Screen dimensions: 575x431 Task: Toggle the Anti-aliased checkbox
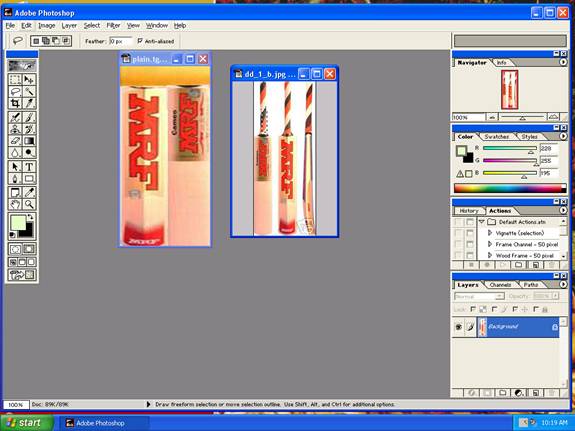(x=140, y=41)
